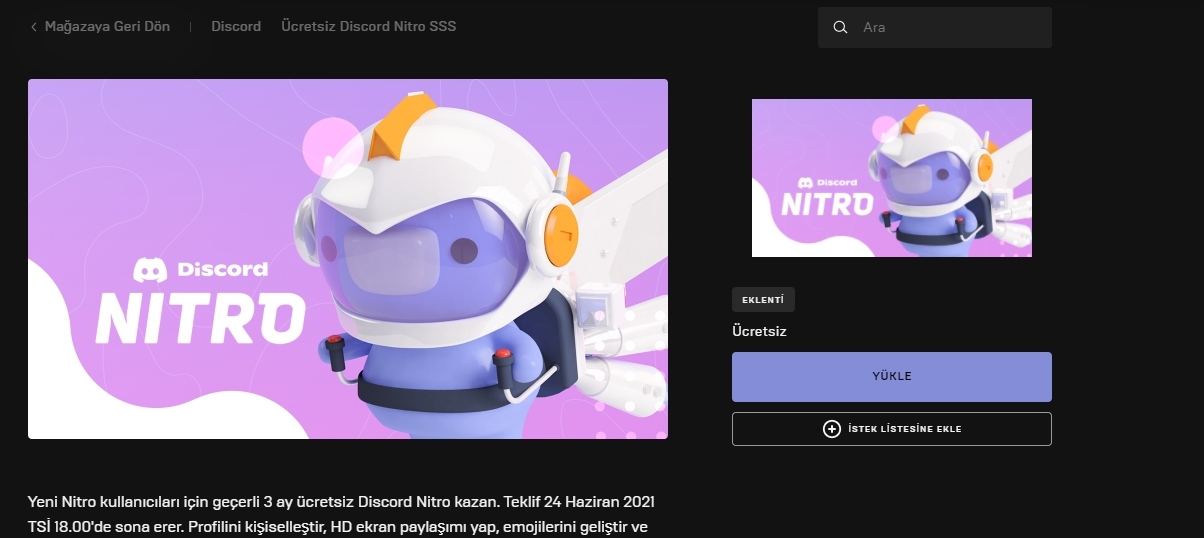
Task: Click the back chevron arrow icon
Action: tap(34, 27)
